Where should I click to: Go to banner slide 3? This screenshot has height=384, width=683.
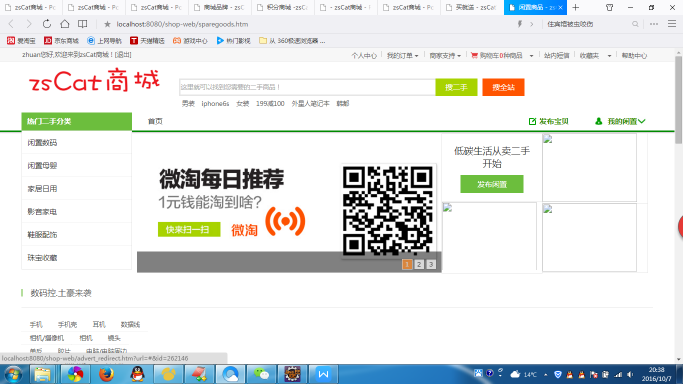coord(431,264)
